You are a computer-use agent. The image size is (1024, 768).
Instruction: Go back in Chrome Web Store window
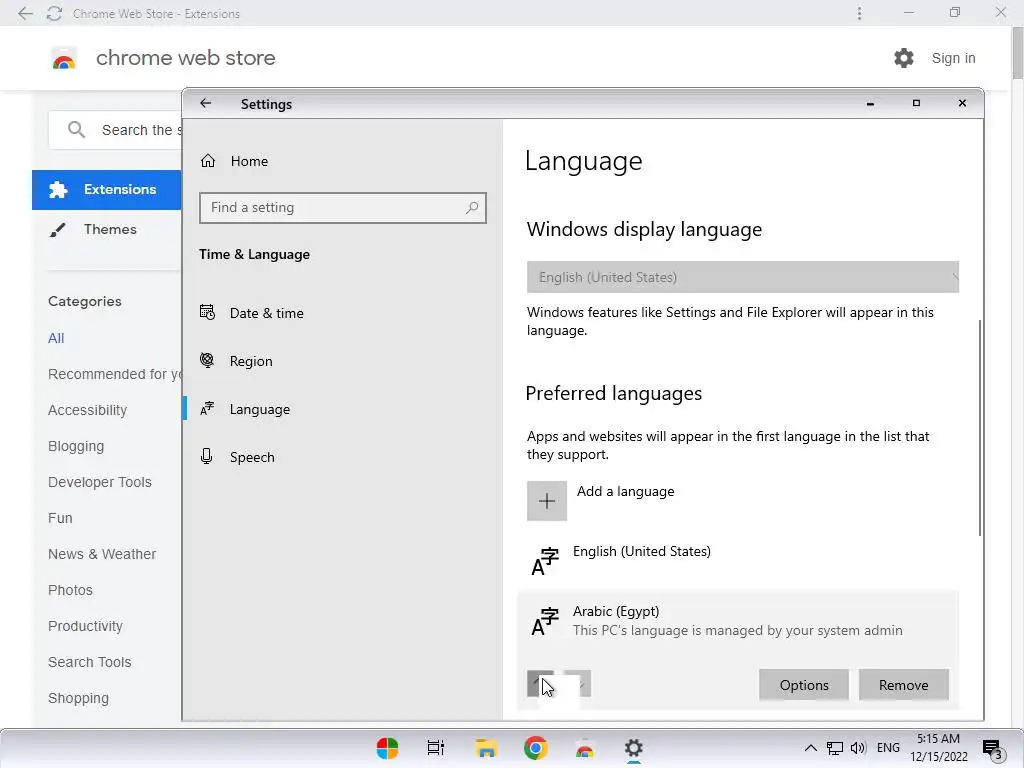[25, 13]
